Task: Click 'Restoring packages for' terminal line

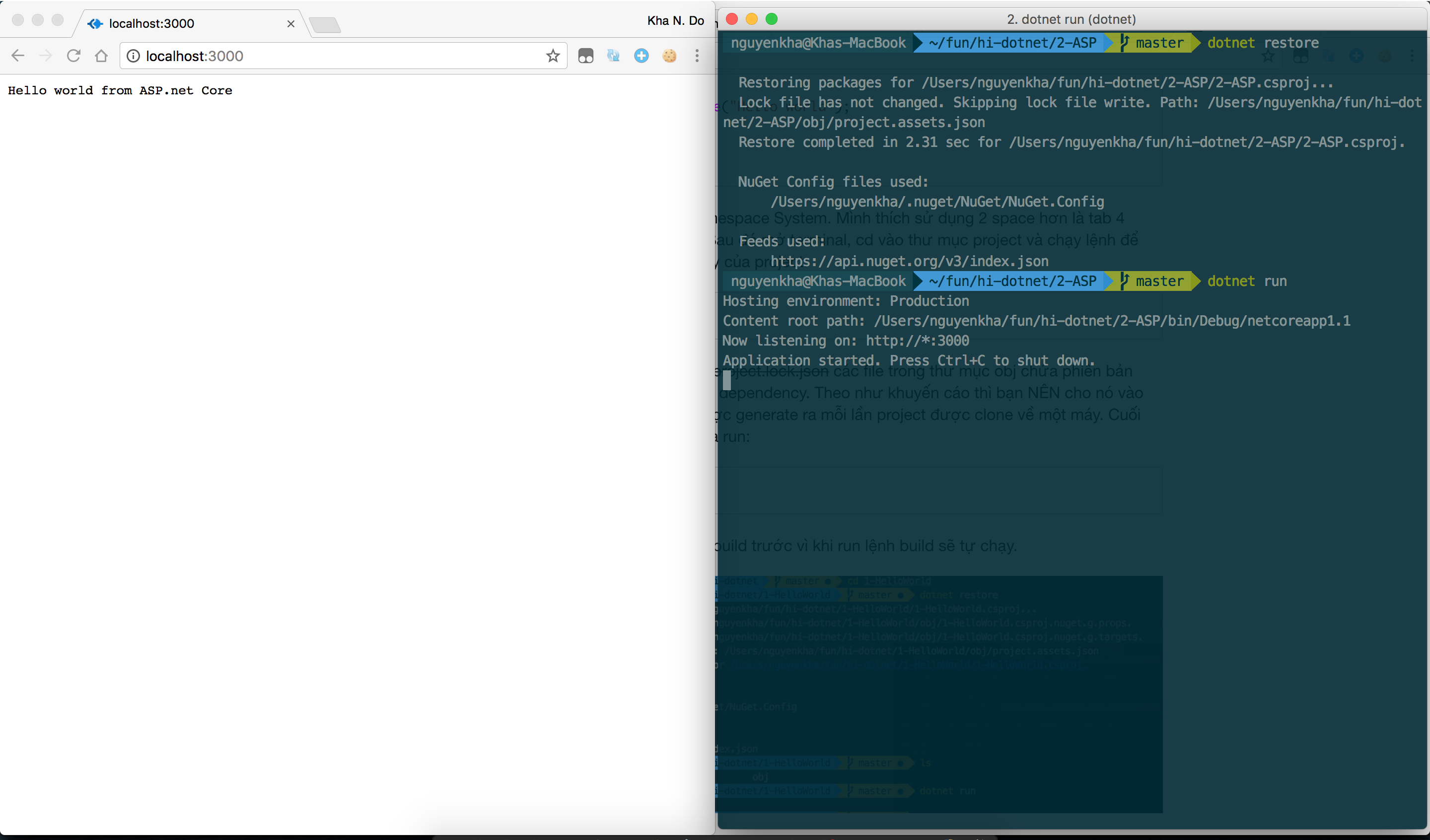Action: (1036, 82)
